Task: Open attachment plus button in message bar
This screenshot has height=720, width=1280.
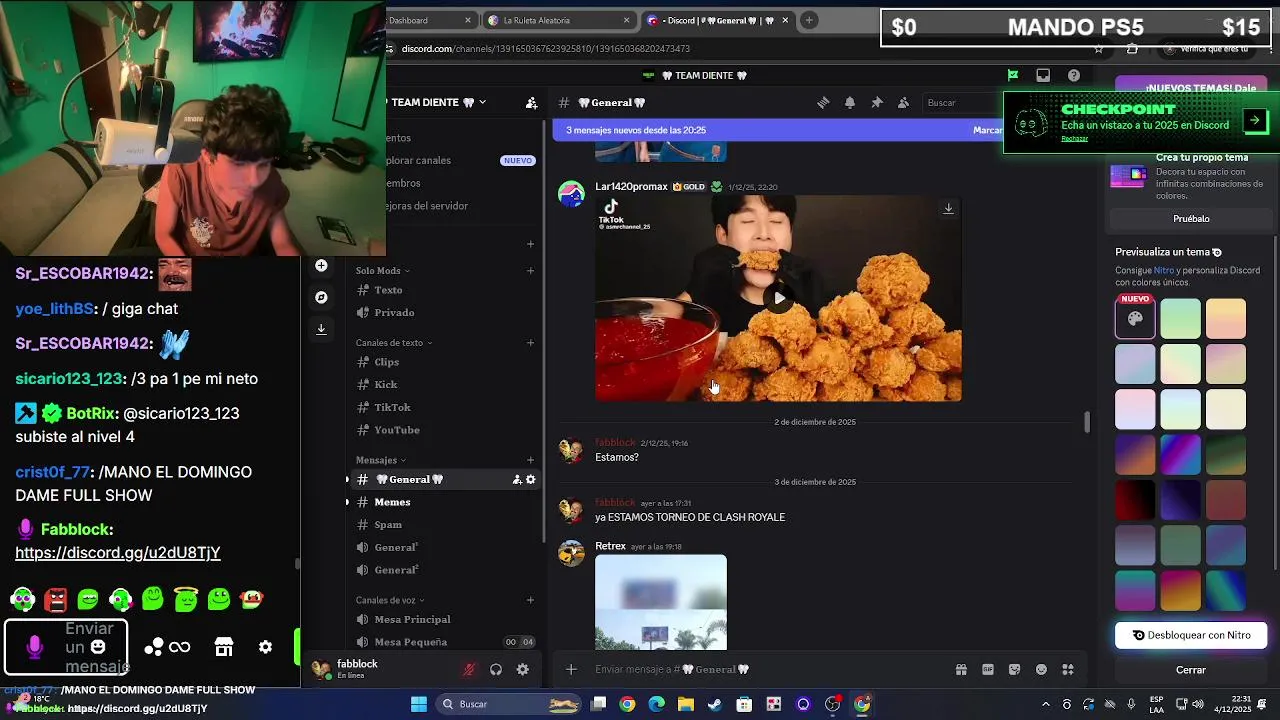Action: (x=571, y=670)
